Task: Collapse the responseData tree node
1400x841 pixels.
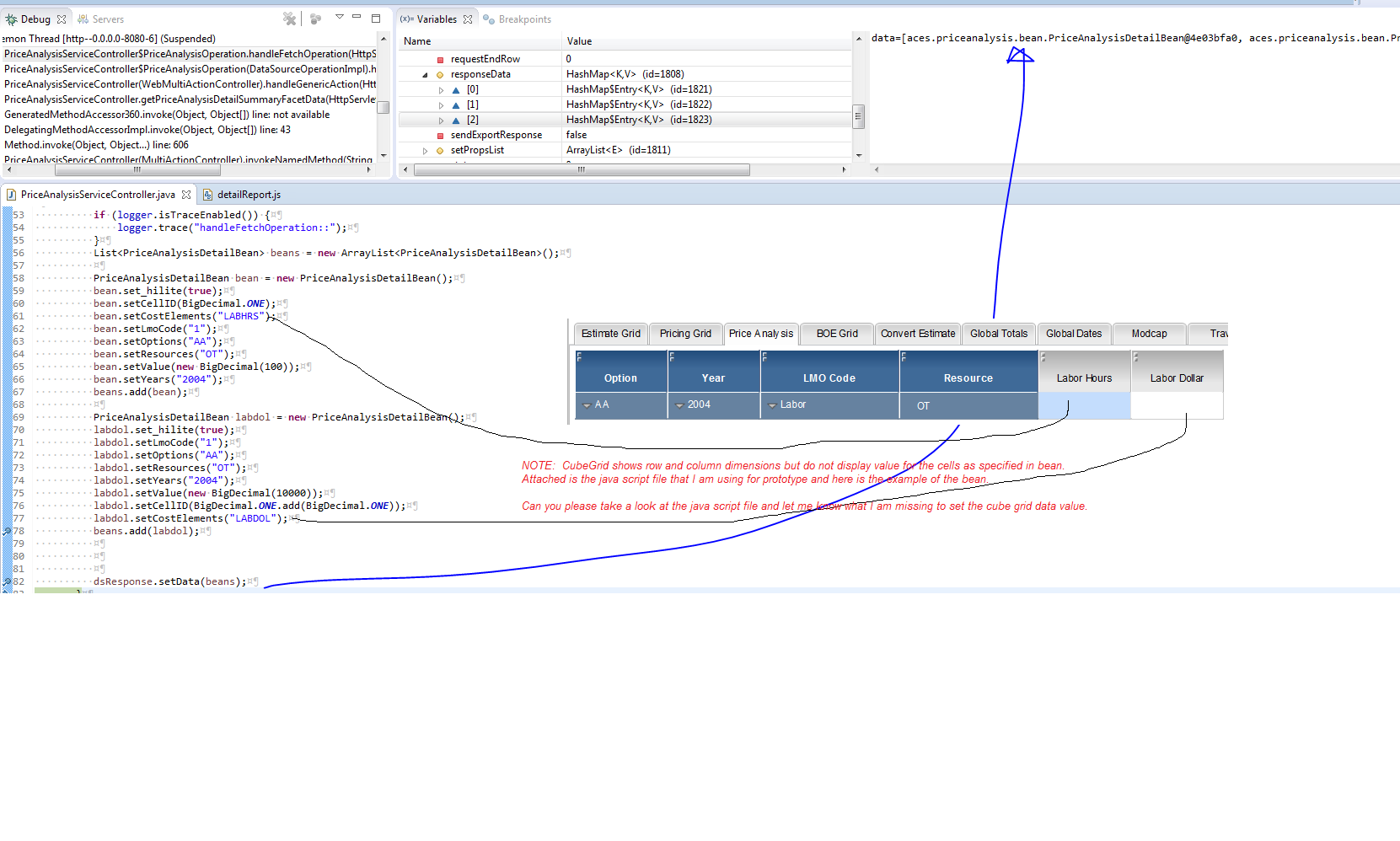Action: [425, 75]
